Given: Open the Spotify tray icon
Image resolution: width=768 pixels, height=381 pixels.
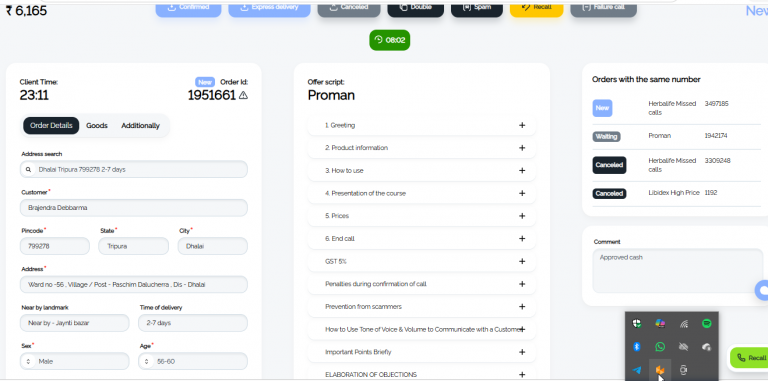Looking at the screenshot, I should 706,323.
